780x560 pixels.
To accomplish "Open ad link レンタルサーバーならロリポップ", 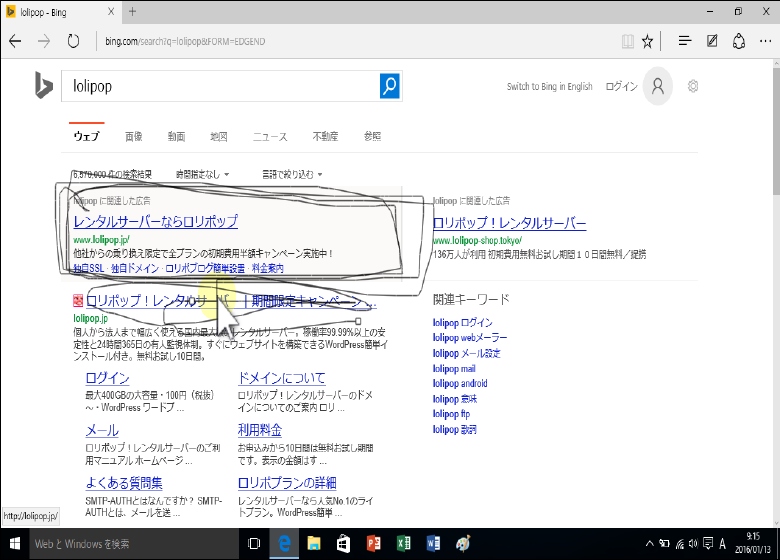I will point(156,221).
